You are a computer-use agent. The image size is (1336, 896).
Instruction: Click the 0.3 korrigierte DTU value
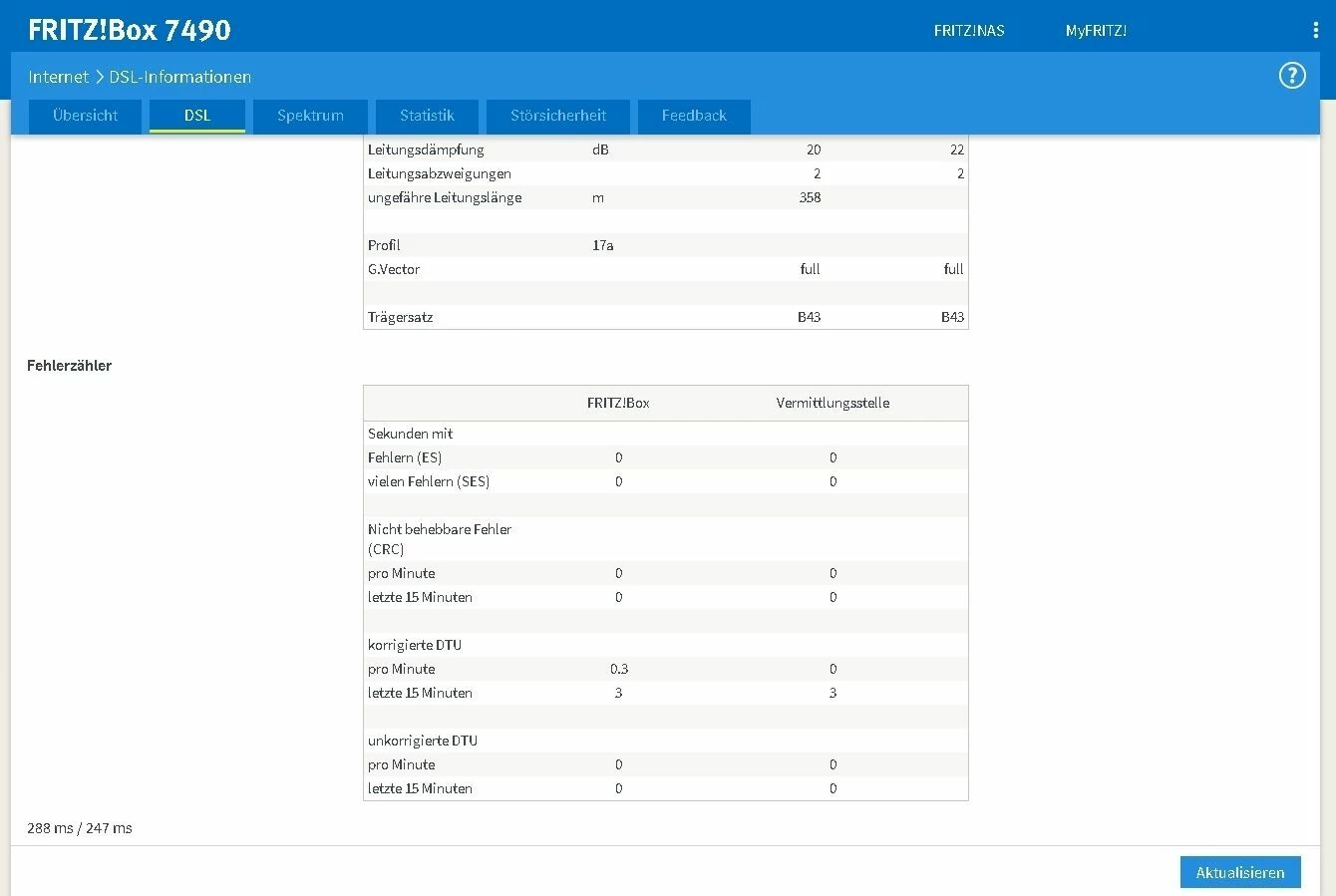[619, 669]
